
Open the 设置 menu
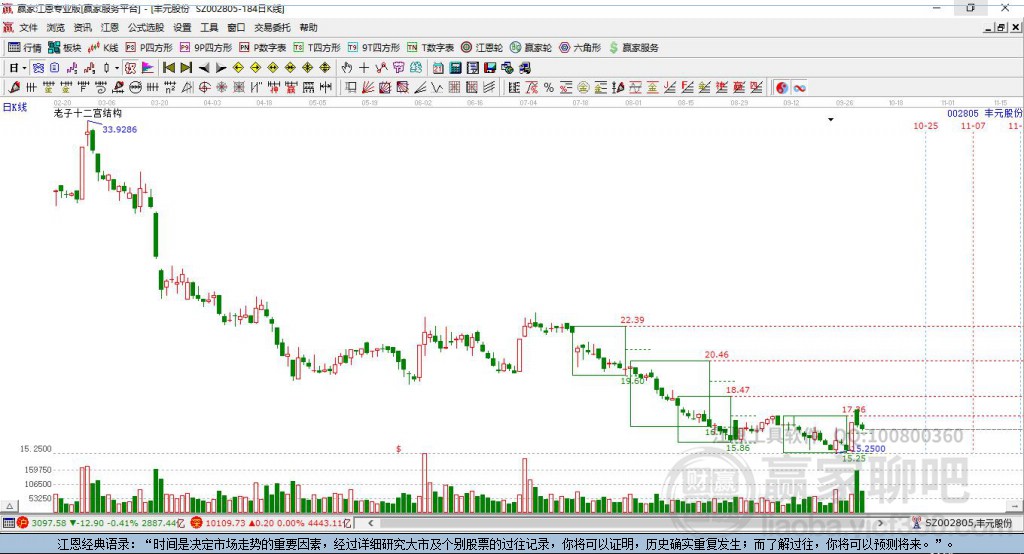(182, 27)
